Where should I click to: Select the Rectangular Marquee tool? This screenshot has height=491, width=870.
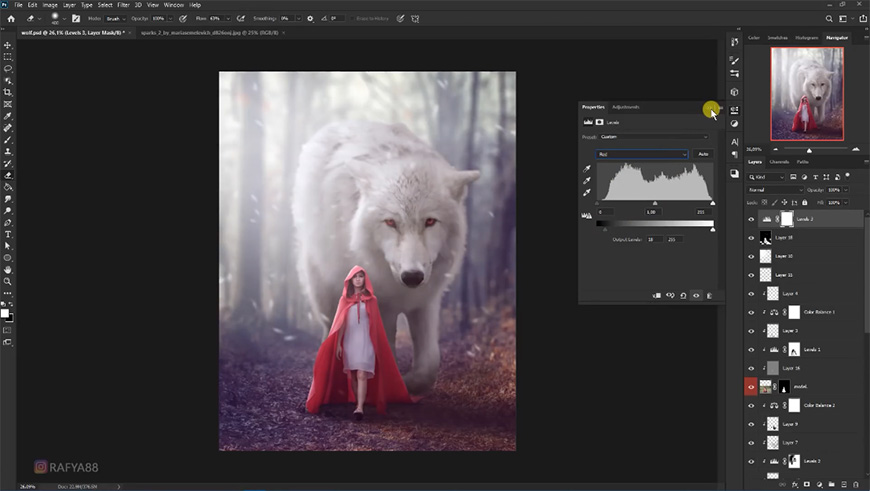coord(8,57)
